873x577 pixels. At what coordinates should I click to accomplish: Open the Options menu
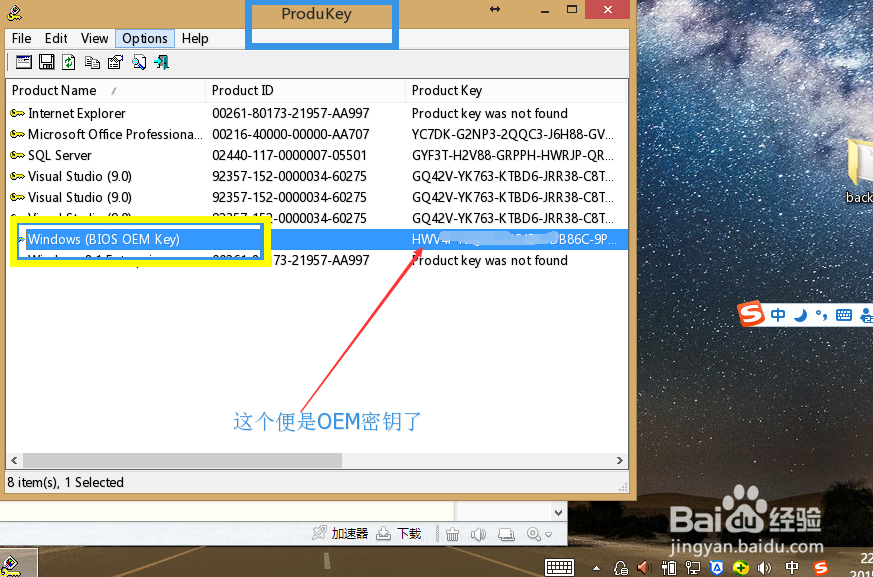point(144,38)
